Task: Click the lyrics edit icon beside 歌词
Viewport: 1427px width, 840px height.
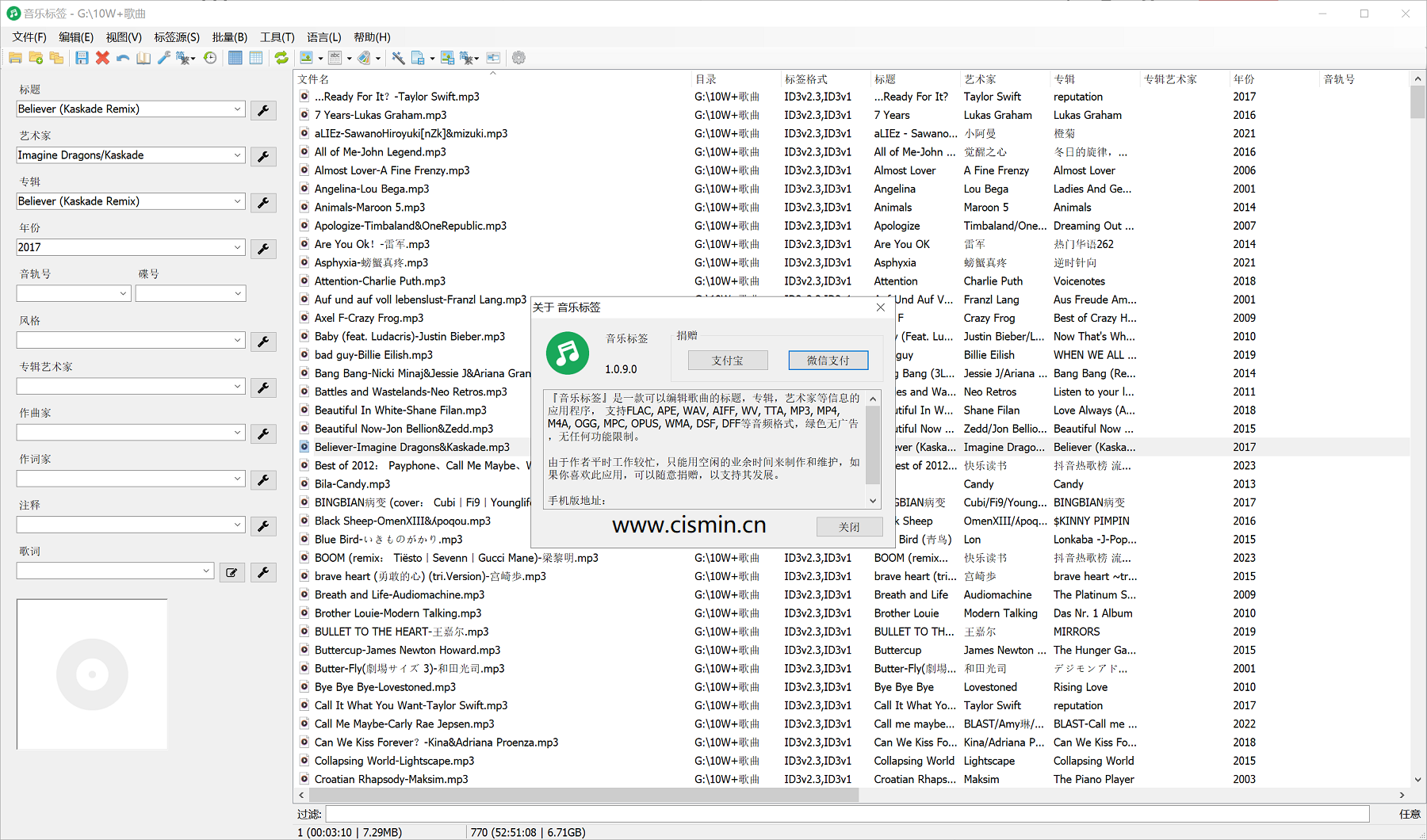Action: coord(231,572)
